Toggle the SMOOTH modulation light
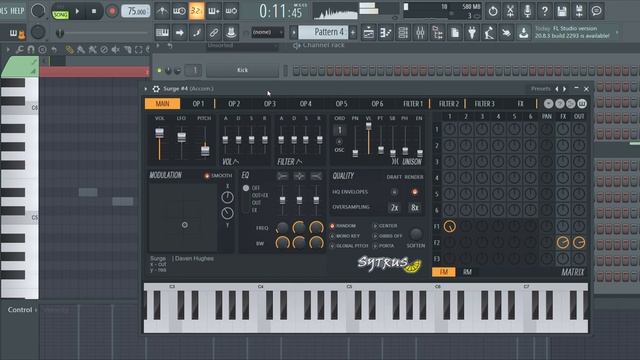The width and height of the screenshot is (640, 360). [x=207, y=176]
